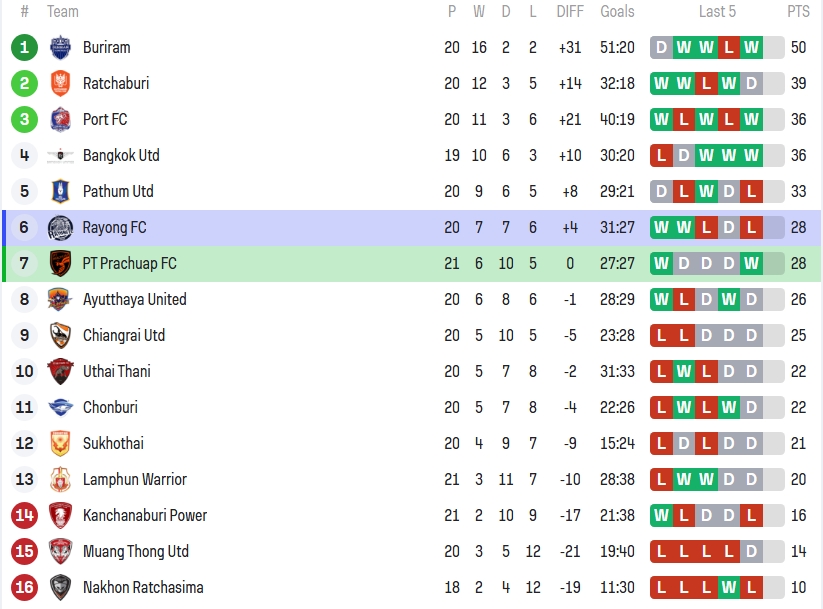Click the Muang Thong Utd crest
The height and width of the screenshot is (609, 823).
click(x=61, y=551)
